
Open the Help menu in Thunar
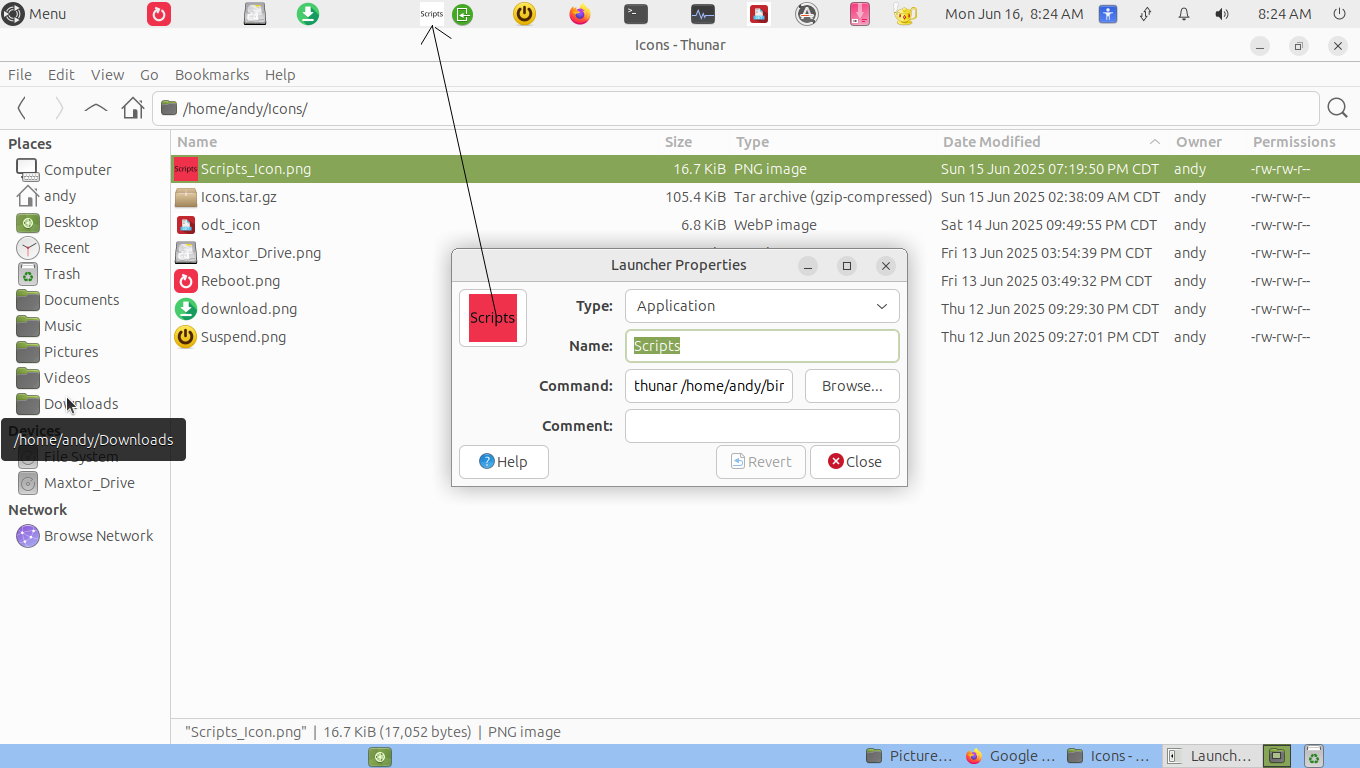click(280, 75)
